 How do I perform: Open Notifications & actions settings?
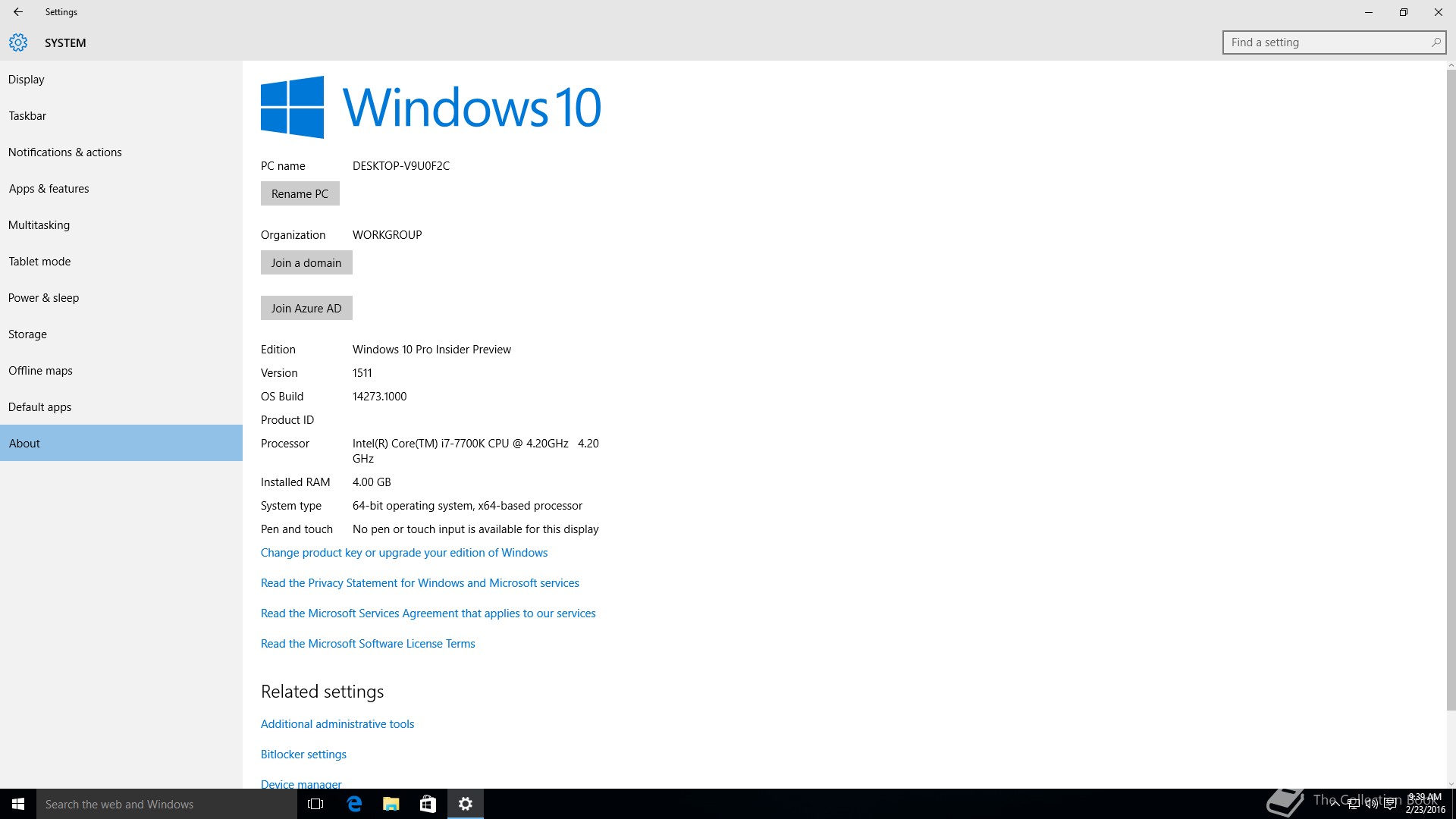pos(121,152)
